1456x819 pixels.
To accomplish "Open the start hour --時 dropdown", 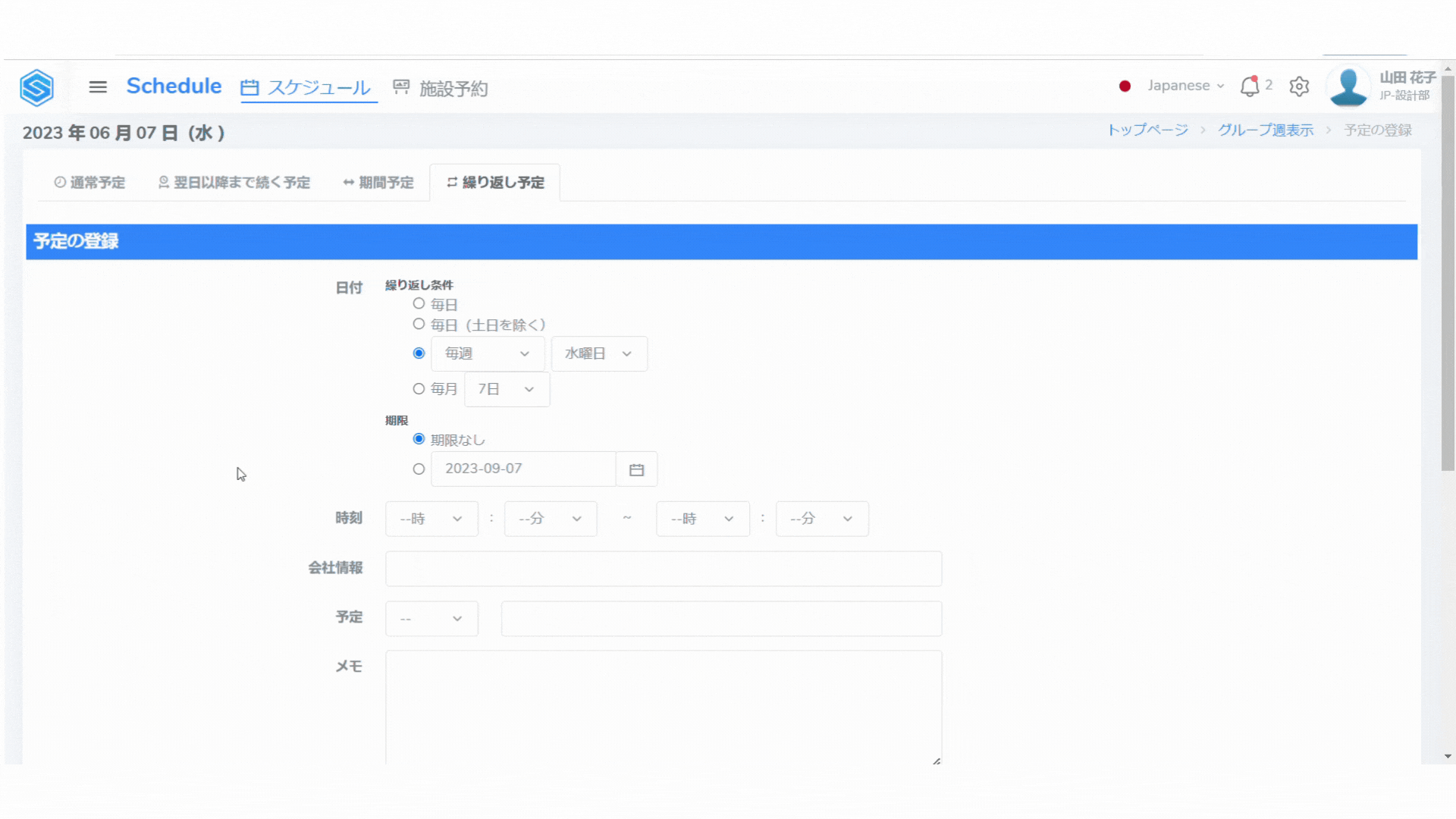I will click(431, 519).
